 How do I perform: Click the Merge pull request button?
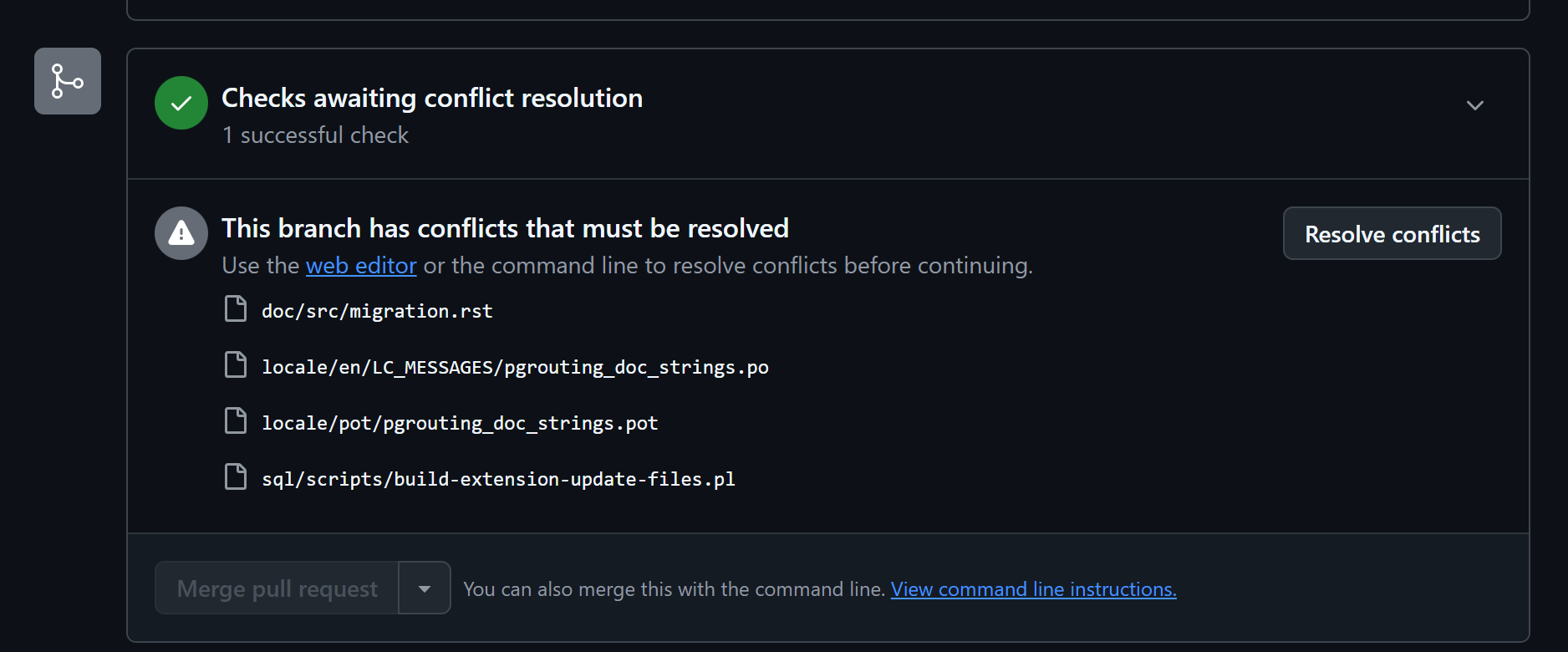277,588
